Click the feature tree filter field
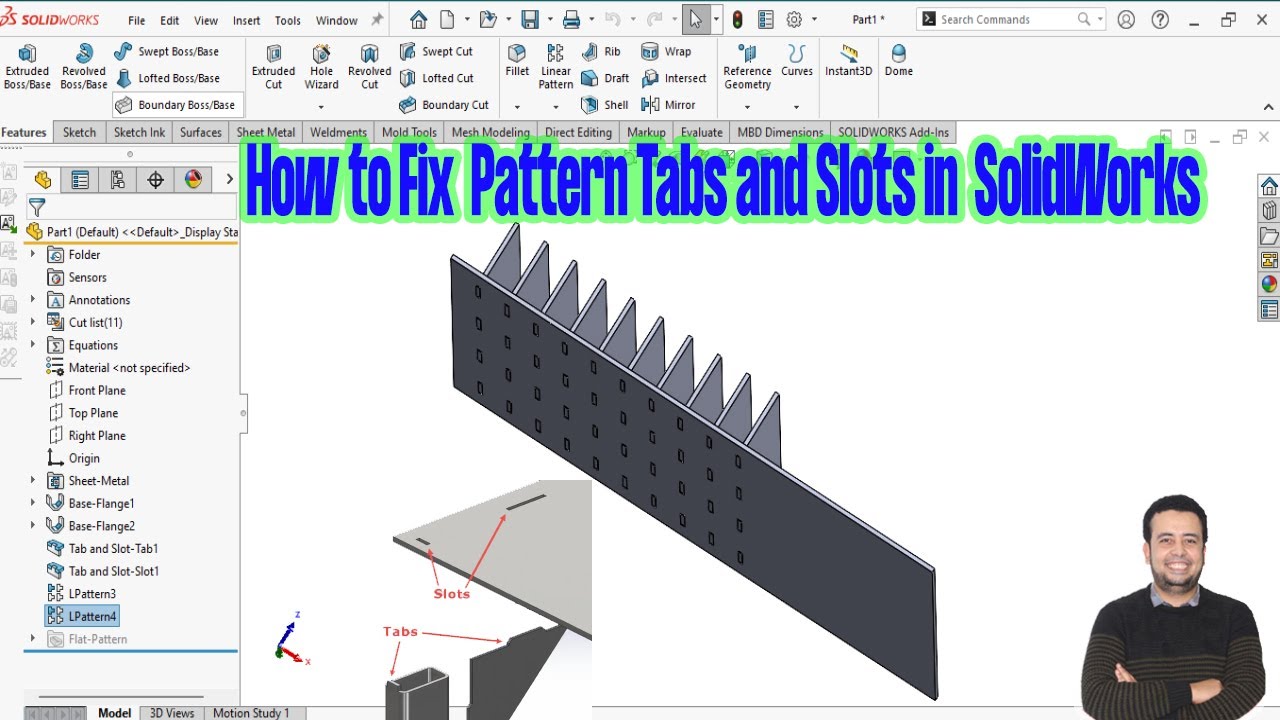This screenshot has height=720, width=1280. pyautogui.click(x=132, y=207)
